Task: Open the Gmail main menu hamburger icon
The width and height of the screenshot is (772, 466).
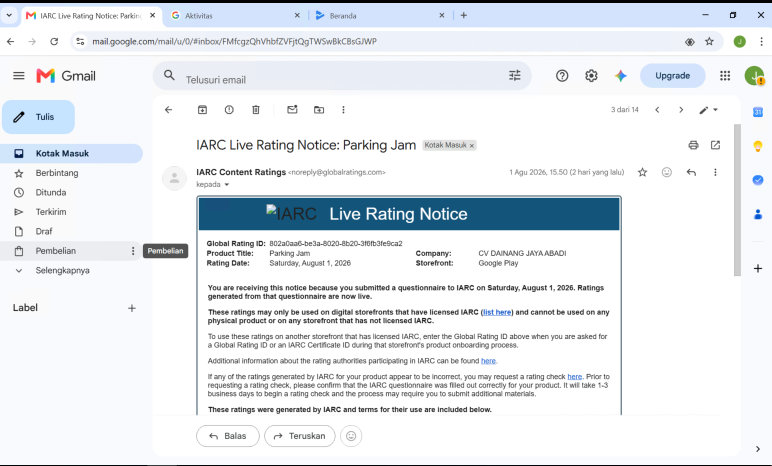Action: (x=19, y=75)
